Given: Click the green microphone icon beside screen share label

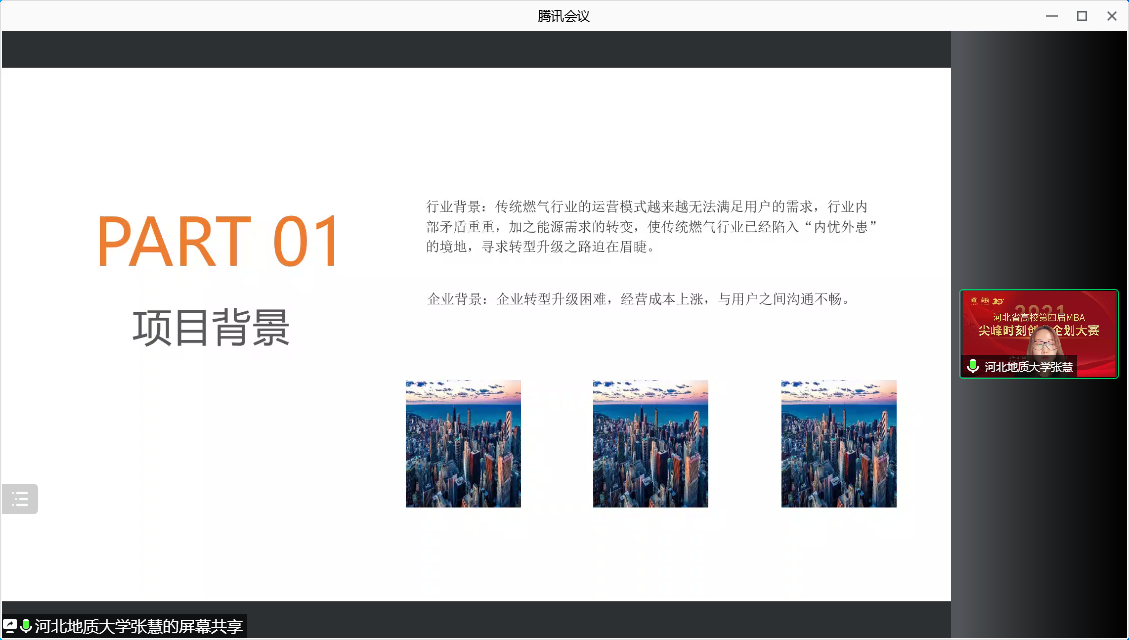Looking at the screenshot, I should coord(26,627).
